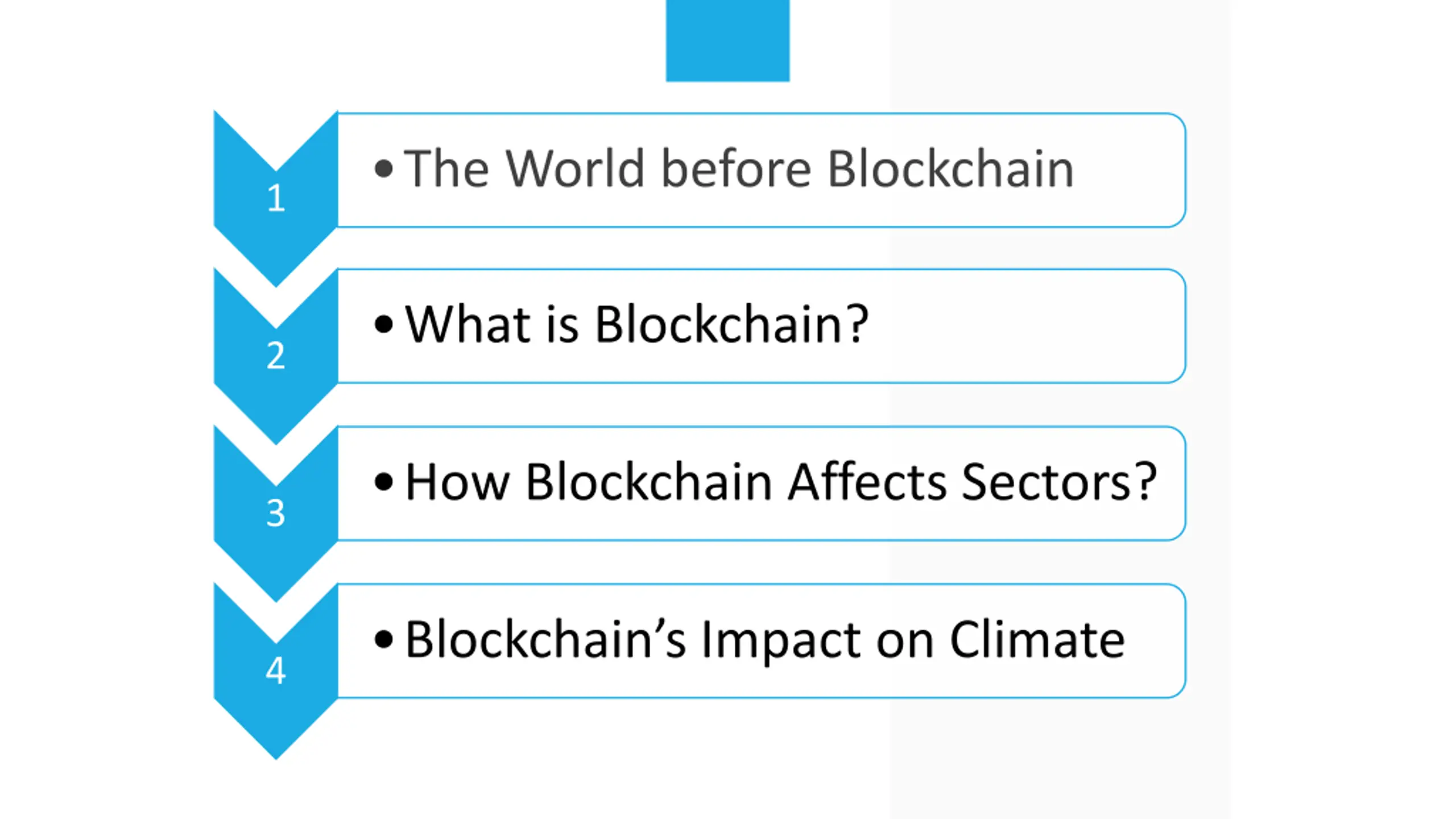Click the chevron numbered 3

tap(276, 514)
